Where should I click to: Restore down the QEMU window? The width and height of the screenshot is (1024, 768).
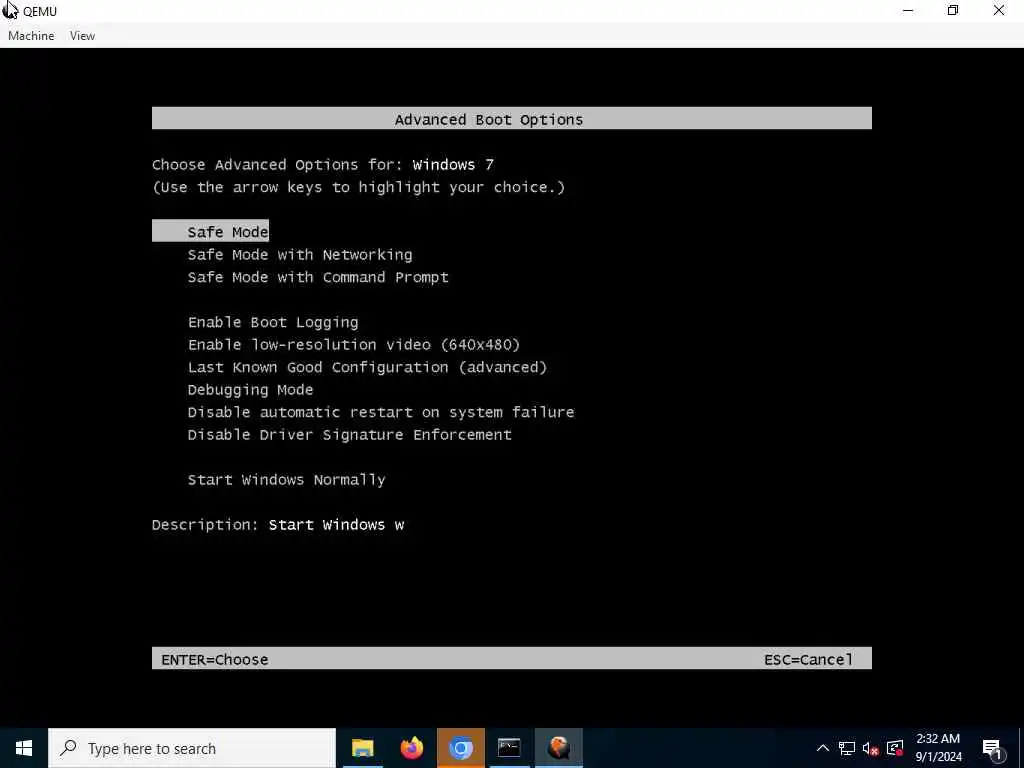tap(953, 10)
